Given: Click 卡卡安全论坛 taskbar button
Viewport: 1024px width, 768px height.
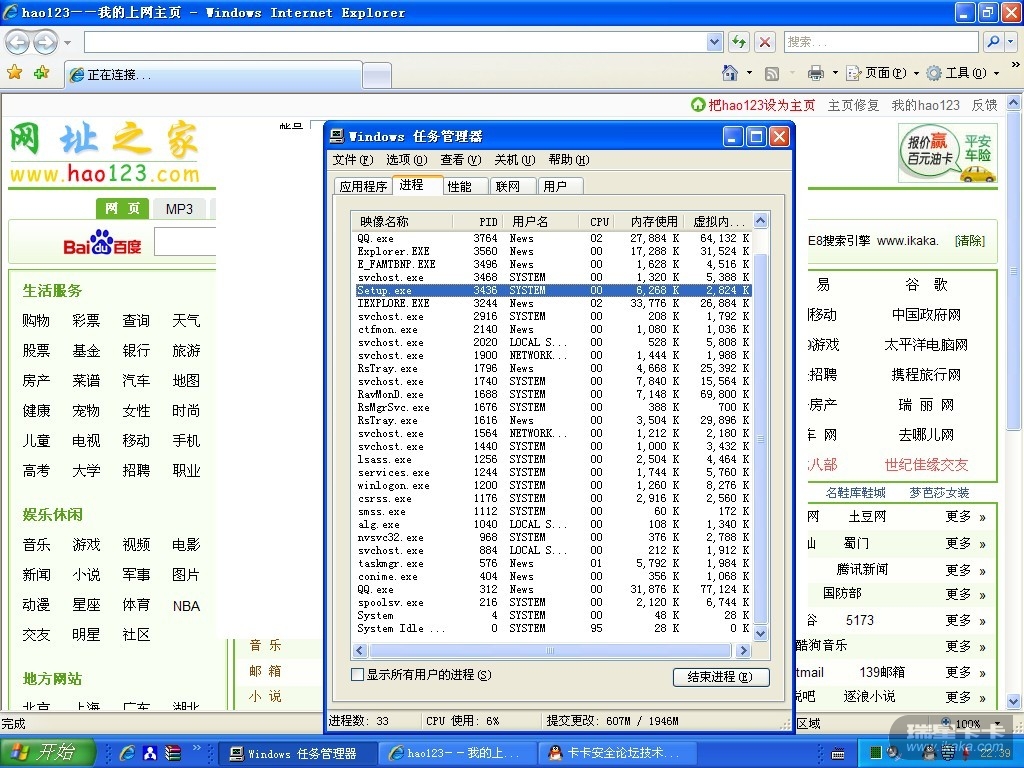Looking at the screenshot, I should [x=616, y=753].
